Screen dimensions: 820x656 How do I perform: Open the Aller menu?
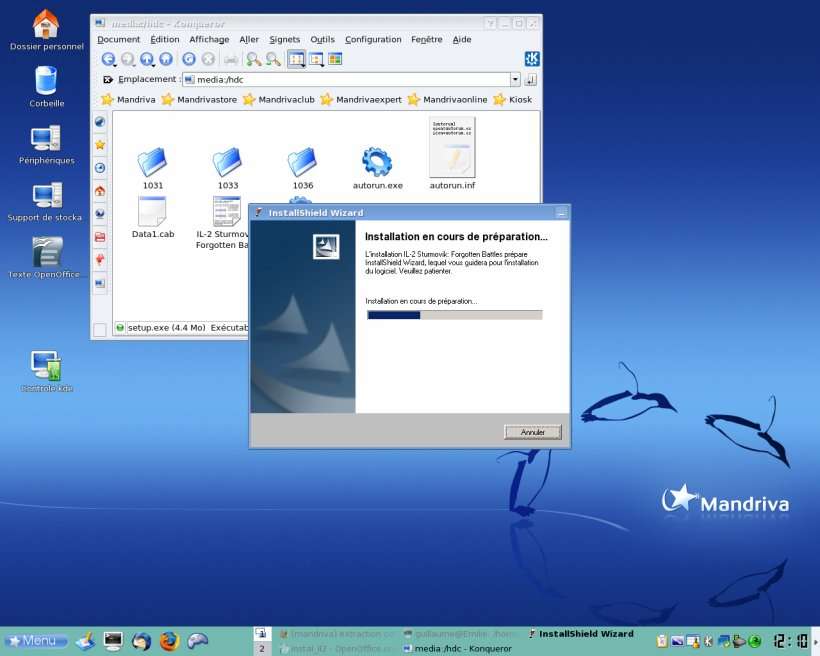tap(249, 39)
